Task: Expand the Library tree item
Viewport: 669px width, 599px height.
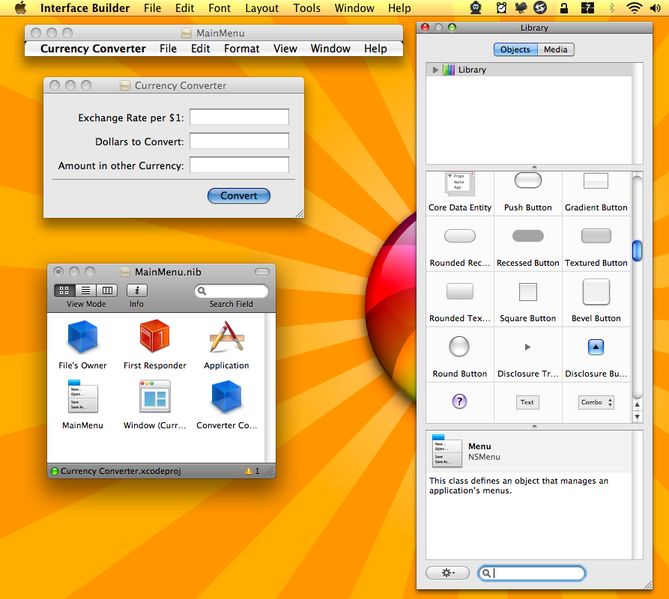Action: [435, 70]
